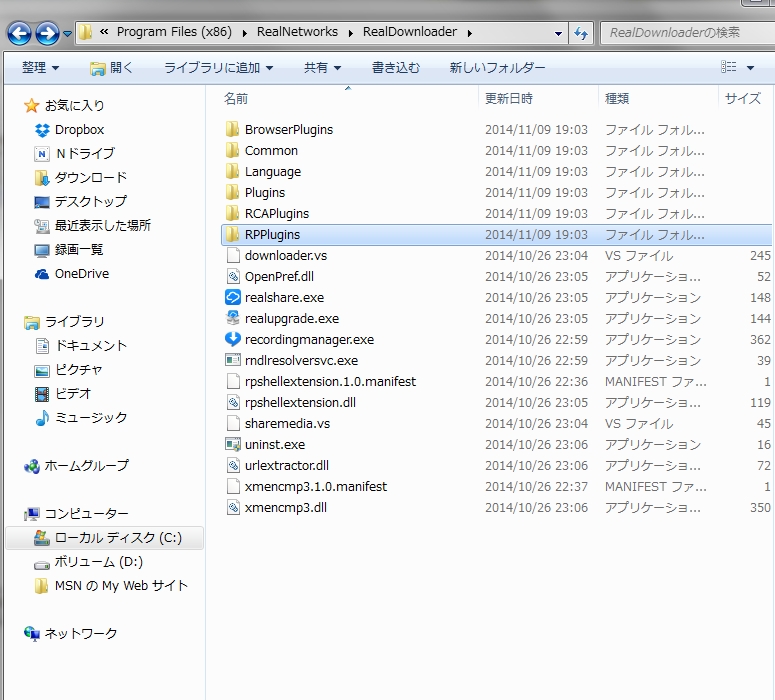Open recent locations arrow beside forward button
775x700 pixels.
click(67, 34)
